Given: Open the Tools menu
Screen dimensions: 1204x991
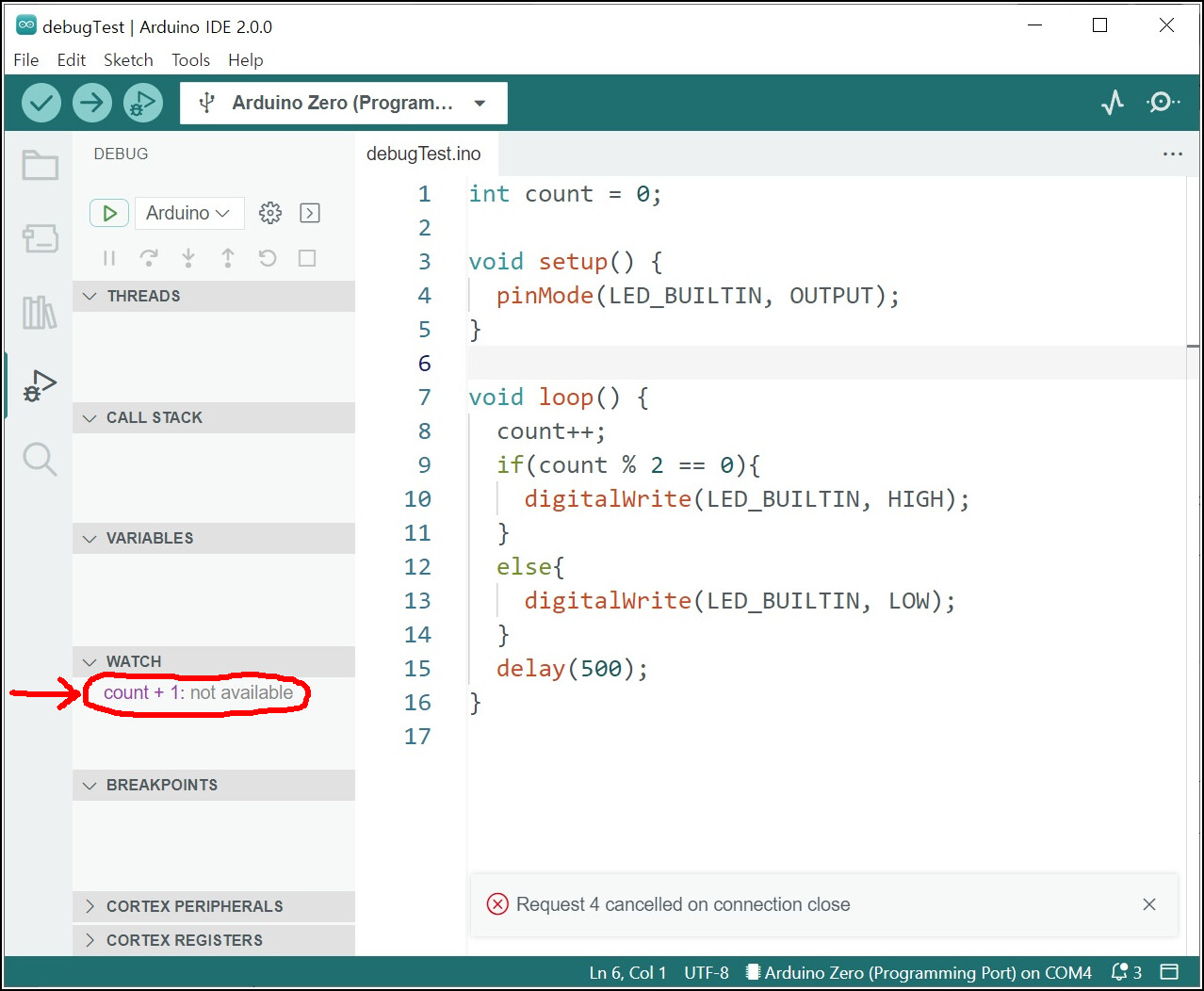Looking at the screenshot, I should (x=191, y=60).
